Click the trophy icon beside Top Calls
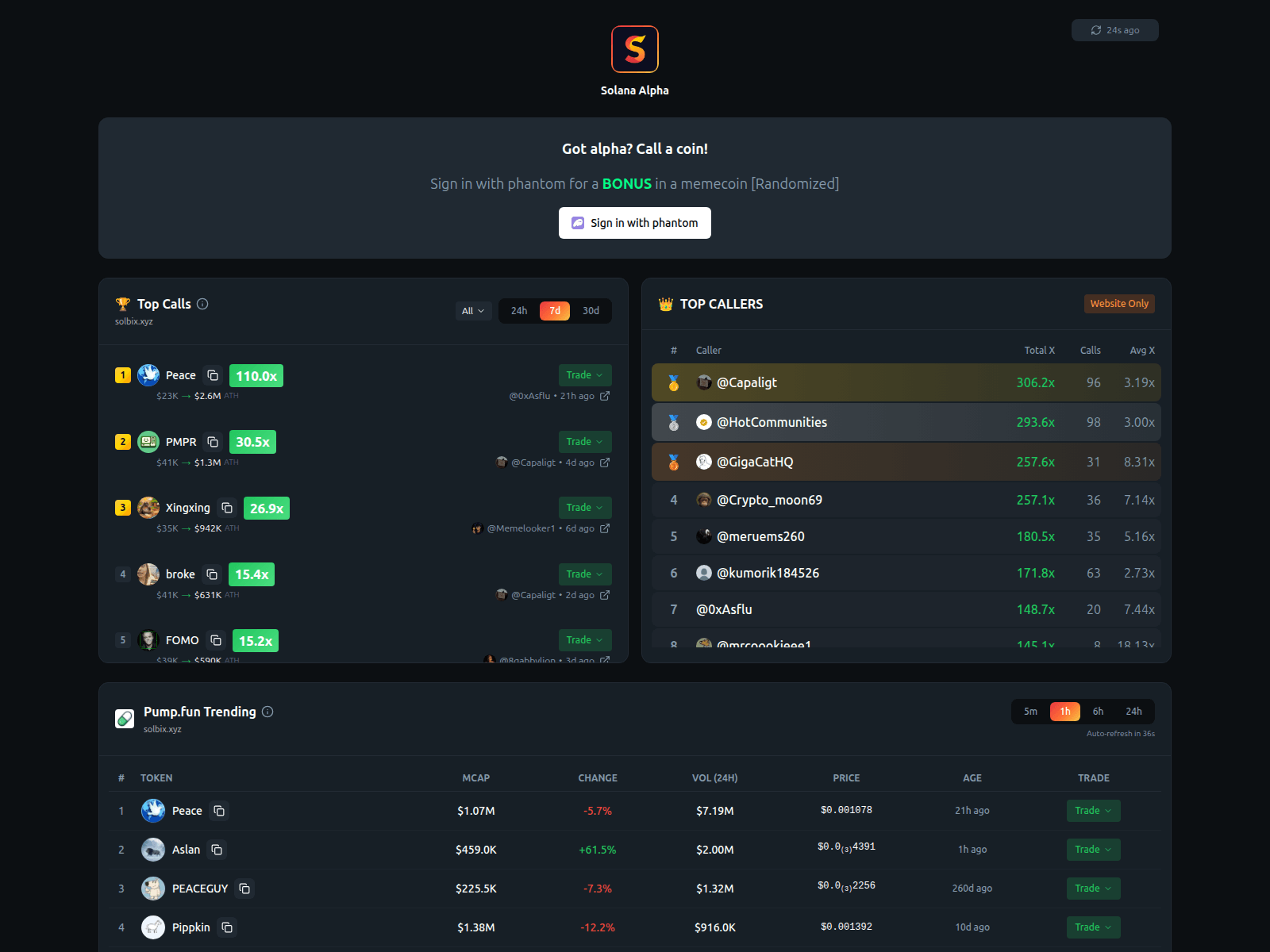 click(123, 303)
